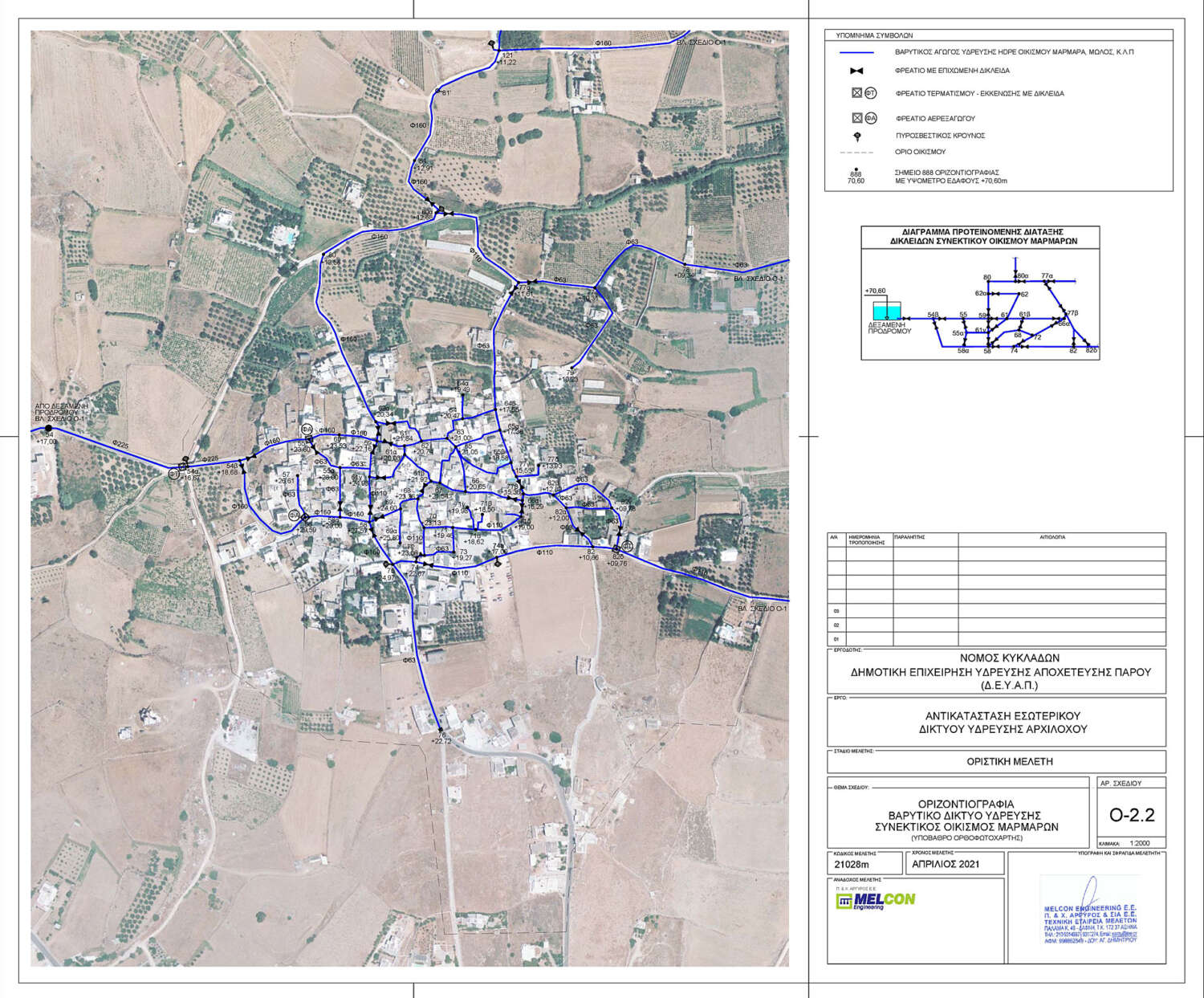Viewport: 1204px width, 998px height.
Task: Click the date 'ΑΠΡΙΛΙΟΣ 2021'
Action: click(946, 865)
